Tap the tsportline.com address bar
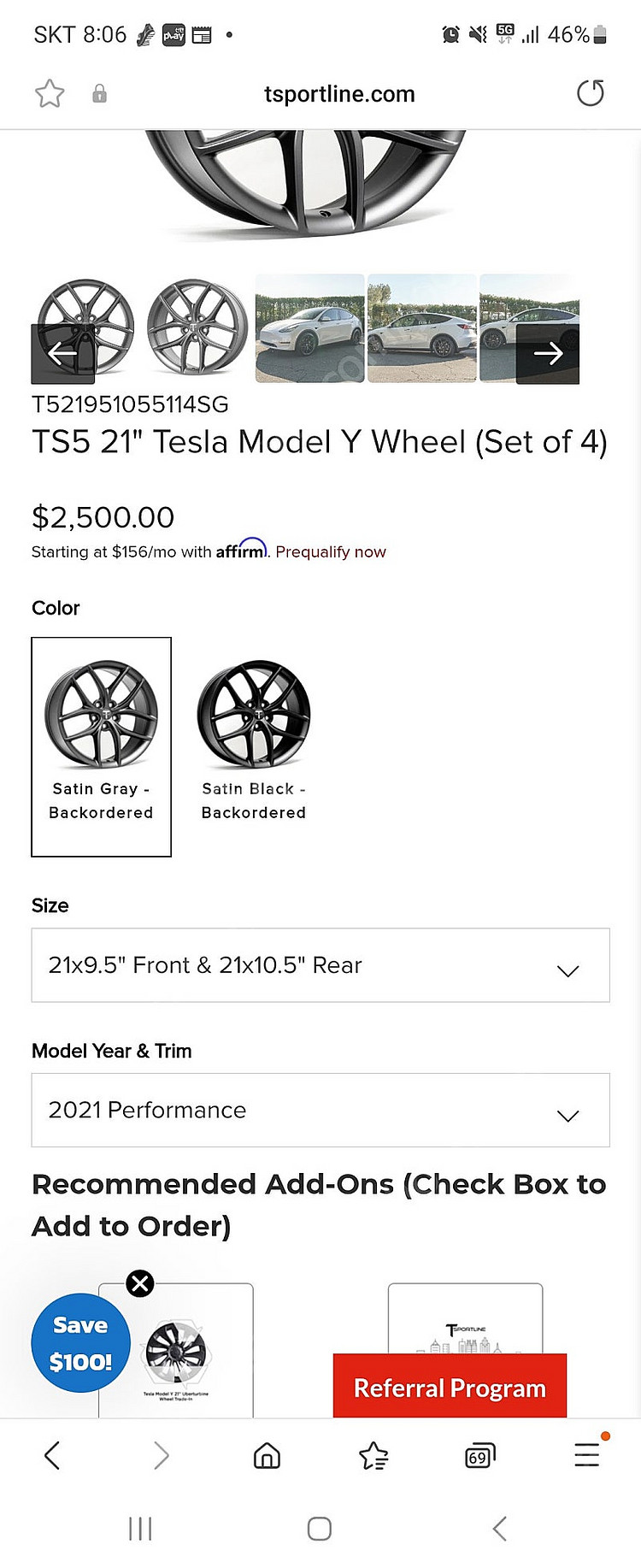The image size is (641, 1568). [x=339, y=94]
